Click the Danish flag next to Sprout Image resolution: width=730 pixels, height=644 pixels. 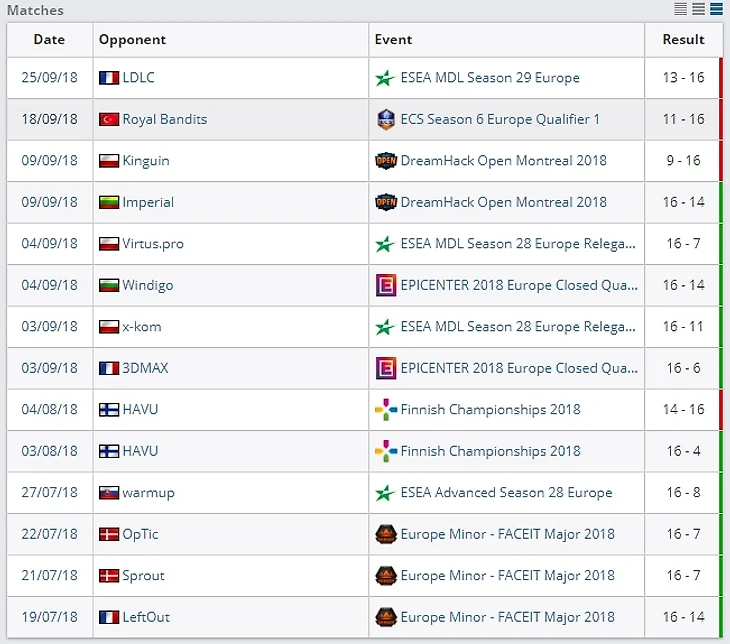click(x=109, y=576)
